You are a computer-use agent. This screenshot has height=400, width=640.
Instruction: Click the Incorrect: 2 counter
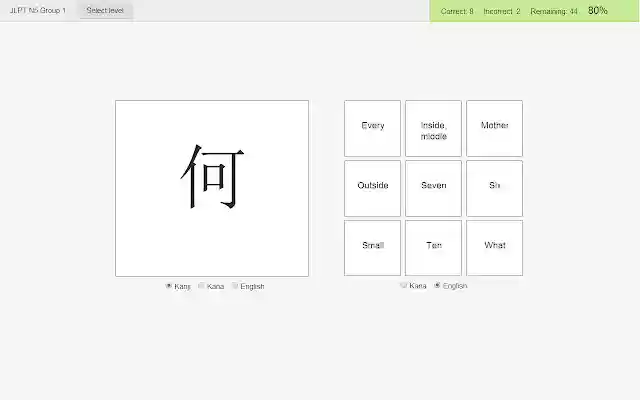(x=502, y=11)
